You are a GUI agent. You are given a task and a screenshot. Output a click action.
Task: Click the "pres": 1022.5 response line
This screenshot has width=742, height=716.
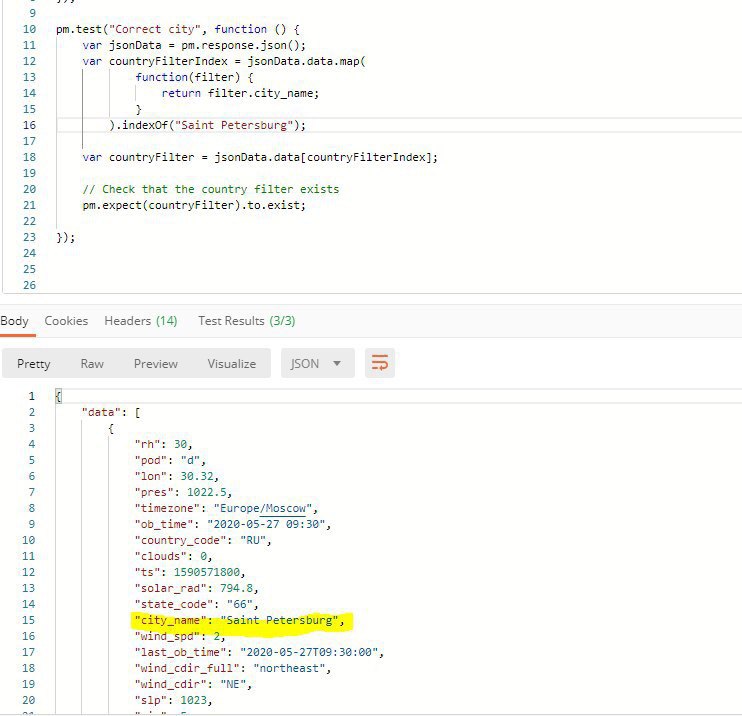[183, 493]
